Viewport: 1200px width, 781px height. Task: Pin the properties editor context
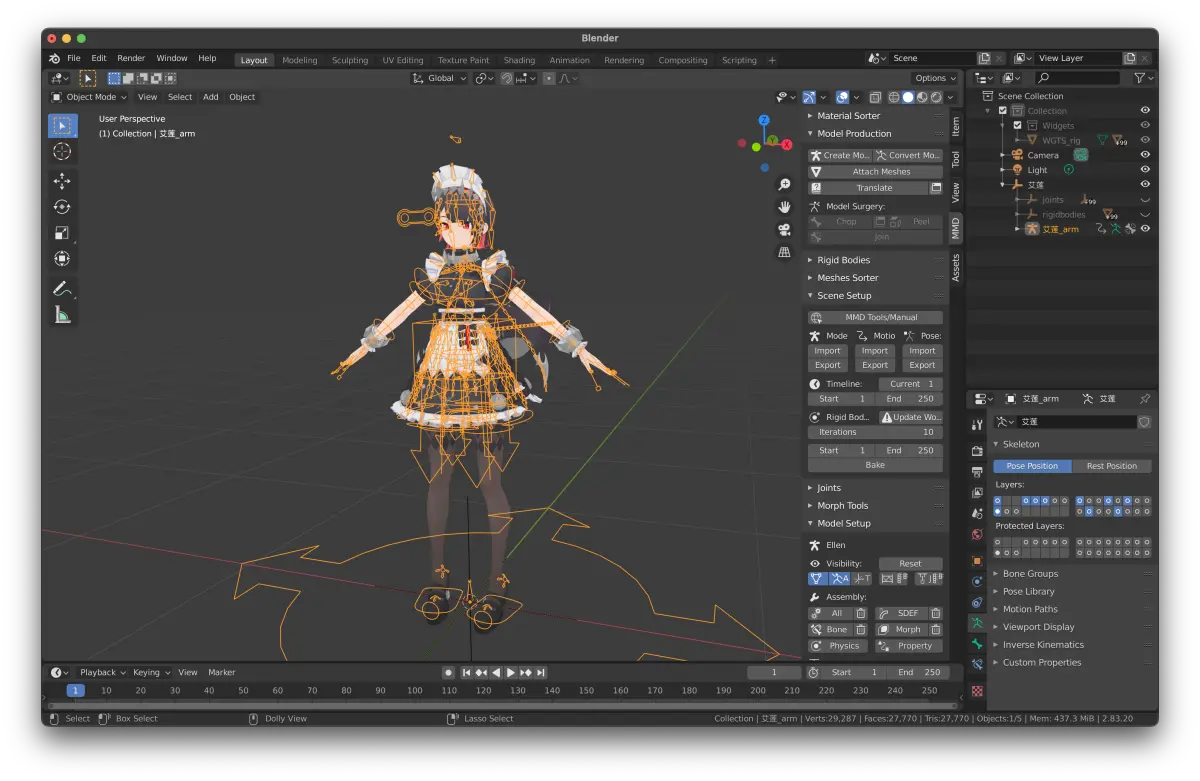(x=1144, y=399)
